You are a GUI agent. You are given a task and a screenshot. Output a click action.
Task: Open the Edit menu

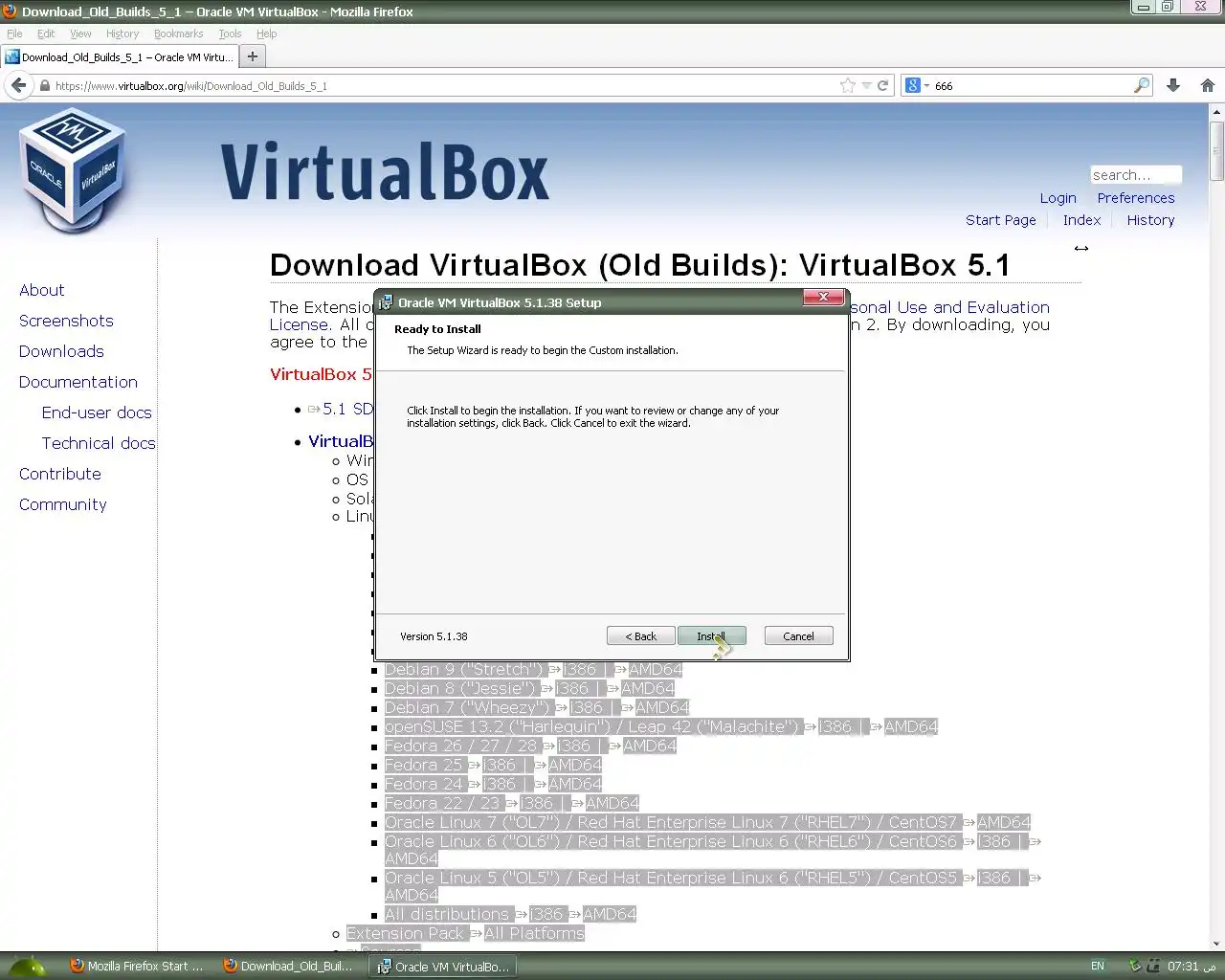[x=46, y=33]
